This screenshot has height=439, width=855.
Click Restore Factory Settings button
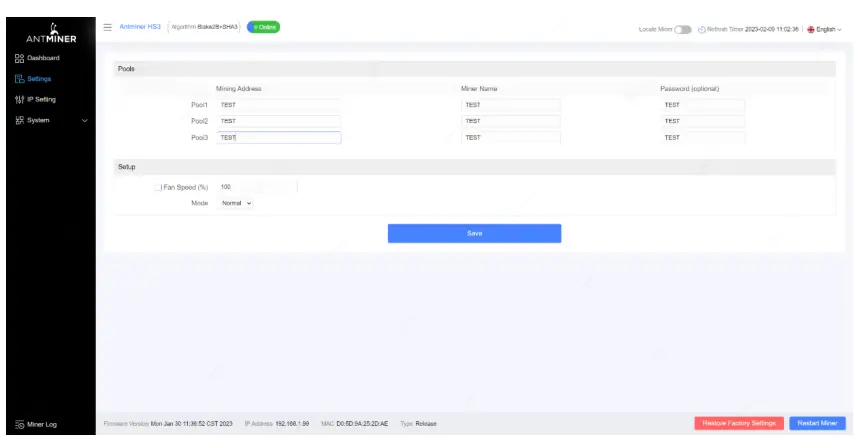coord(739,423)
